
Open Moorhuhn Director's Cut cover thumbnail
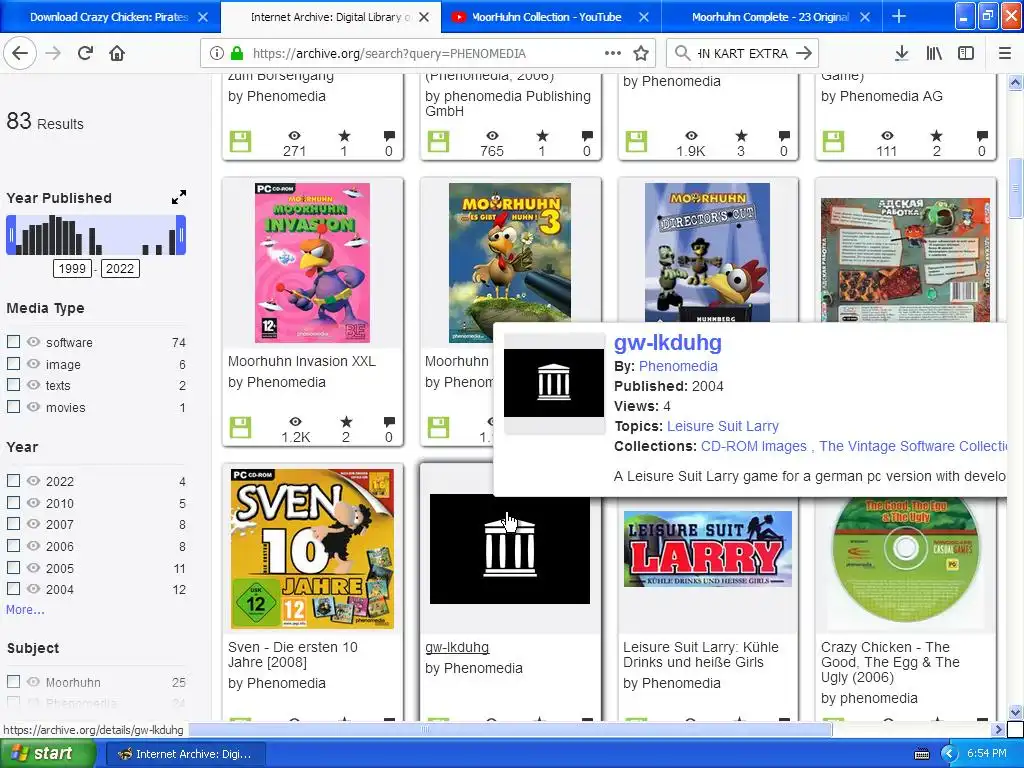pyautogui.click(x=707, y=252)
